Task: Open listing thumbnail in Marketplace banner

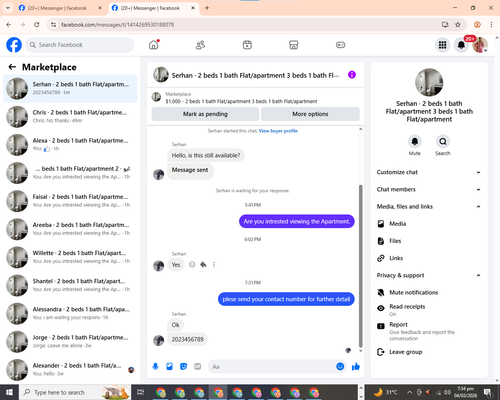Action: tap(156, 97)
